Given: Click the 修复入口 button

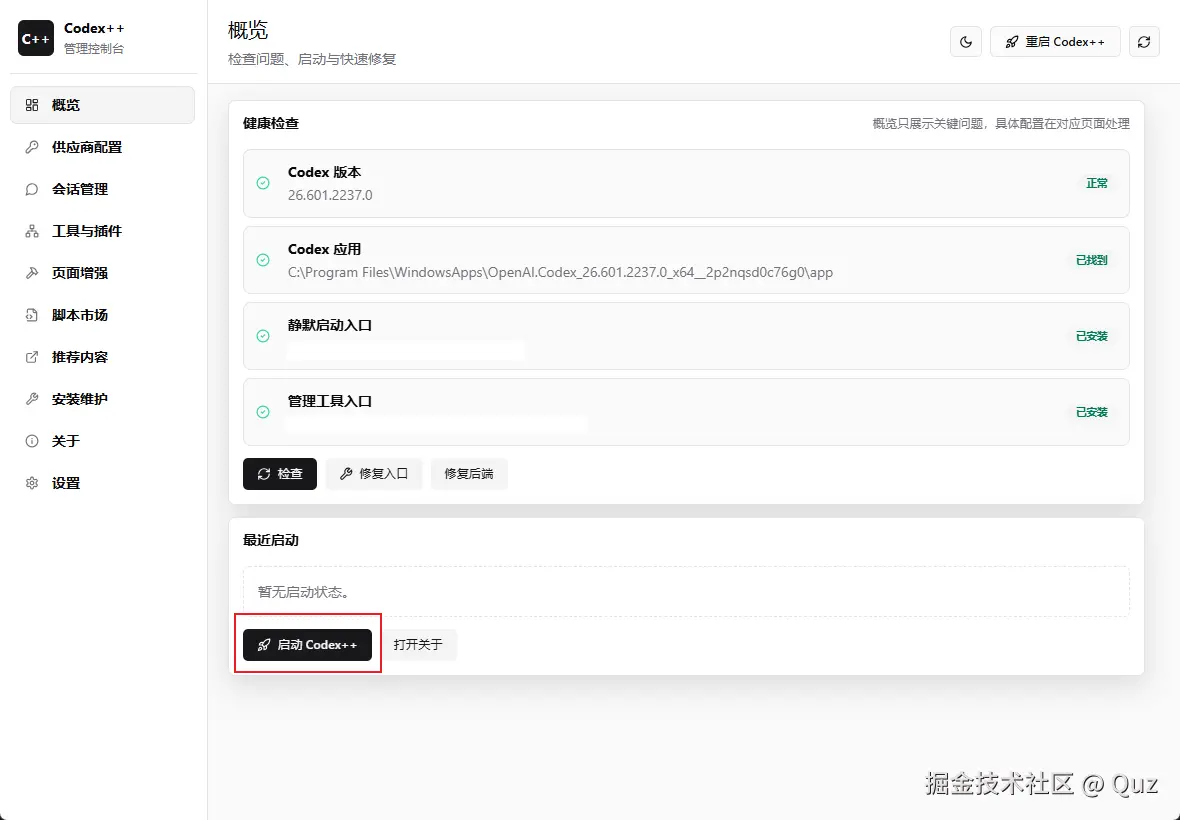Looking at the screenshot, I should pyautogui.click(x=374, y=474).
